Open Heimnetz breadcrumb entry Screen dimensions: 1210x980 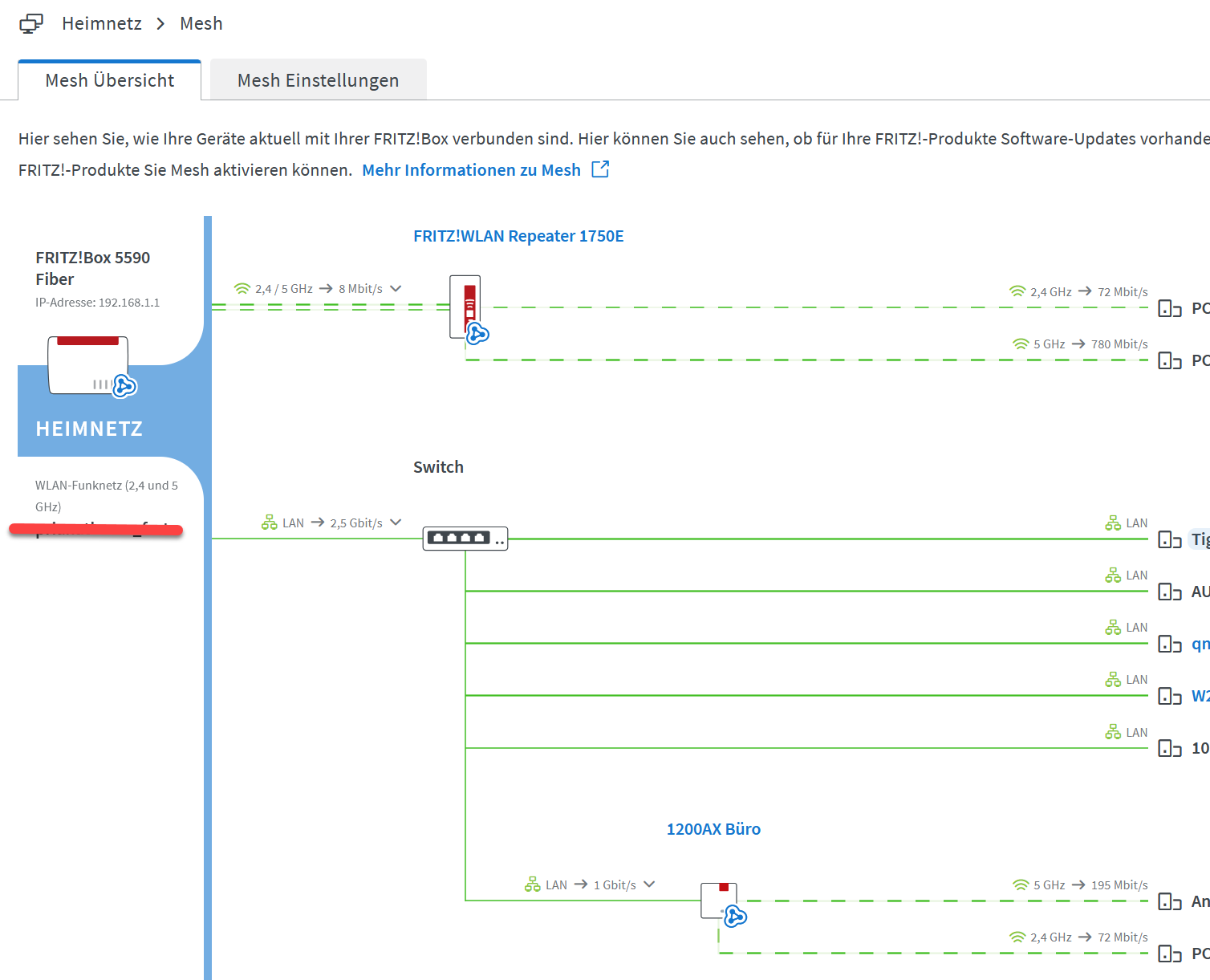coord(102,24)
